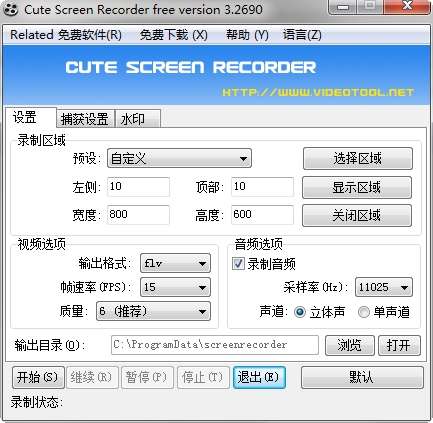This screenshot has height=423, width=433.
Task: Select the 立体声 radio button
Action: (x=299, y=312)
